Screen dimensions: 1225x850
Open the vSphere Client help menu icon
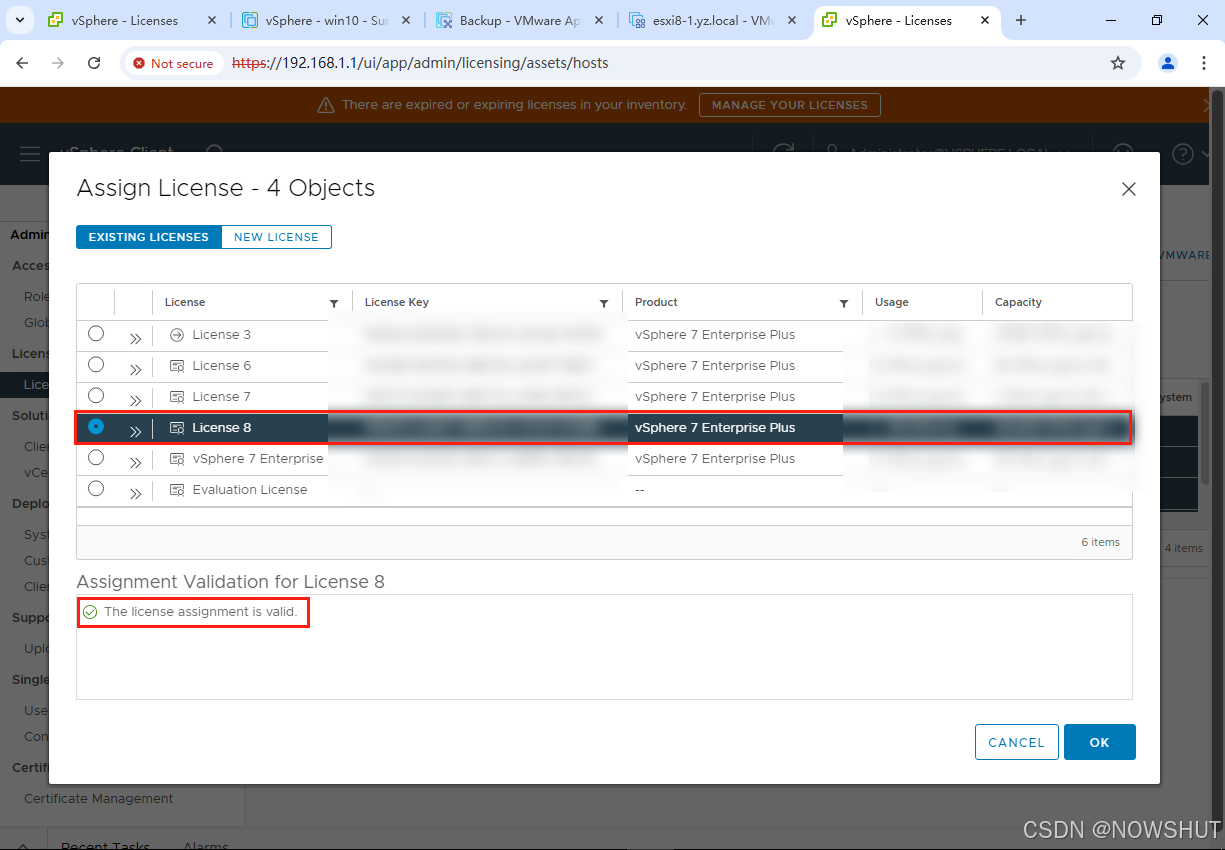tap(1184, 154)
